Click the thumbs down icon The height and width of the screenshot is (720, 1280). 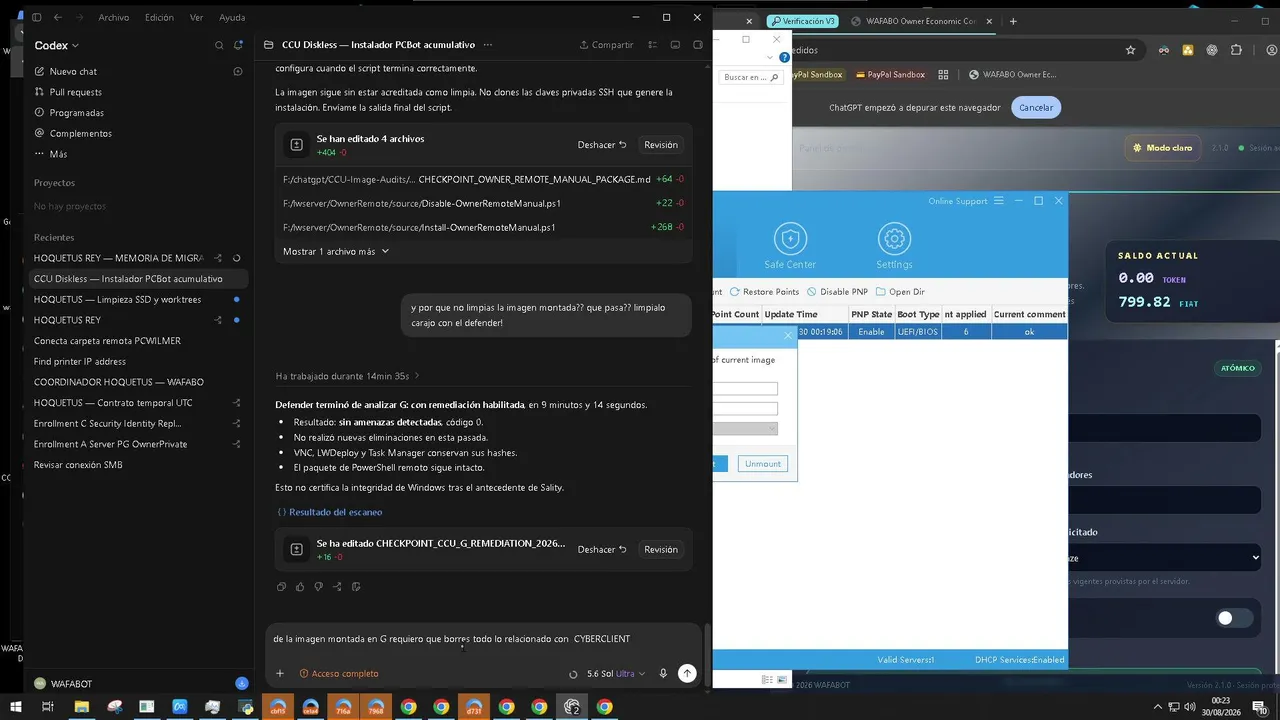[319, 587]
